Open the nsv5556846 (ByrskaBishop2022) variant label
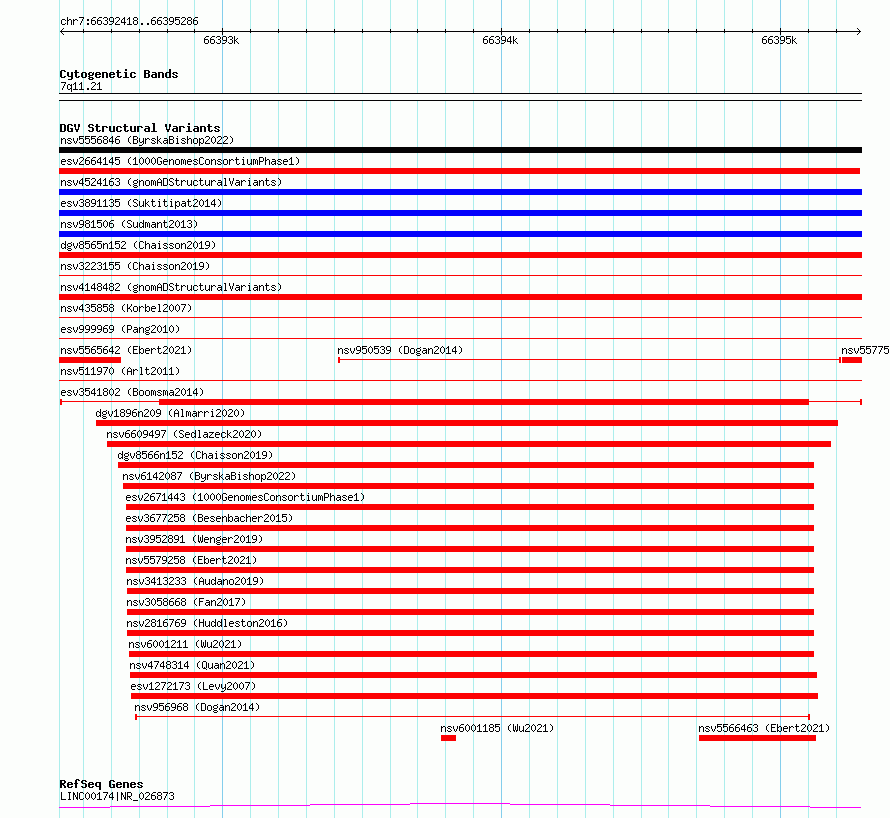This screenshot has height=818, width=890. pyautogui.click(x=147, y=140)
